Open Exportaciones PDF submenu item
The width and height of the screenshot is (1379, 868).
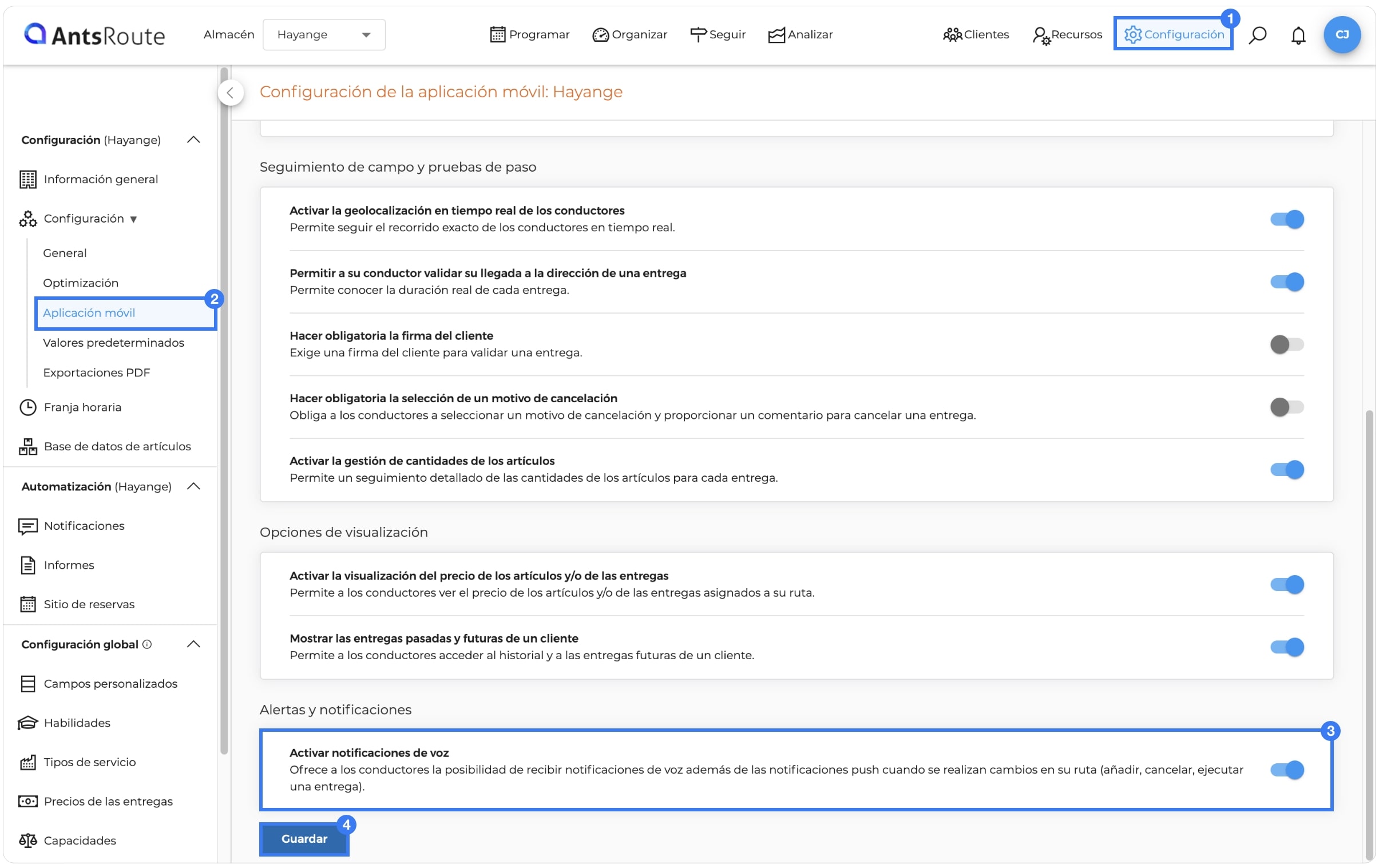tap(96, 372)
